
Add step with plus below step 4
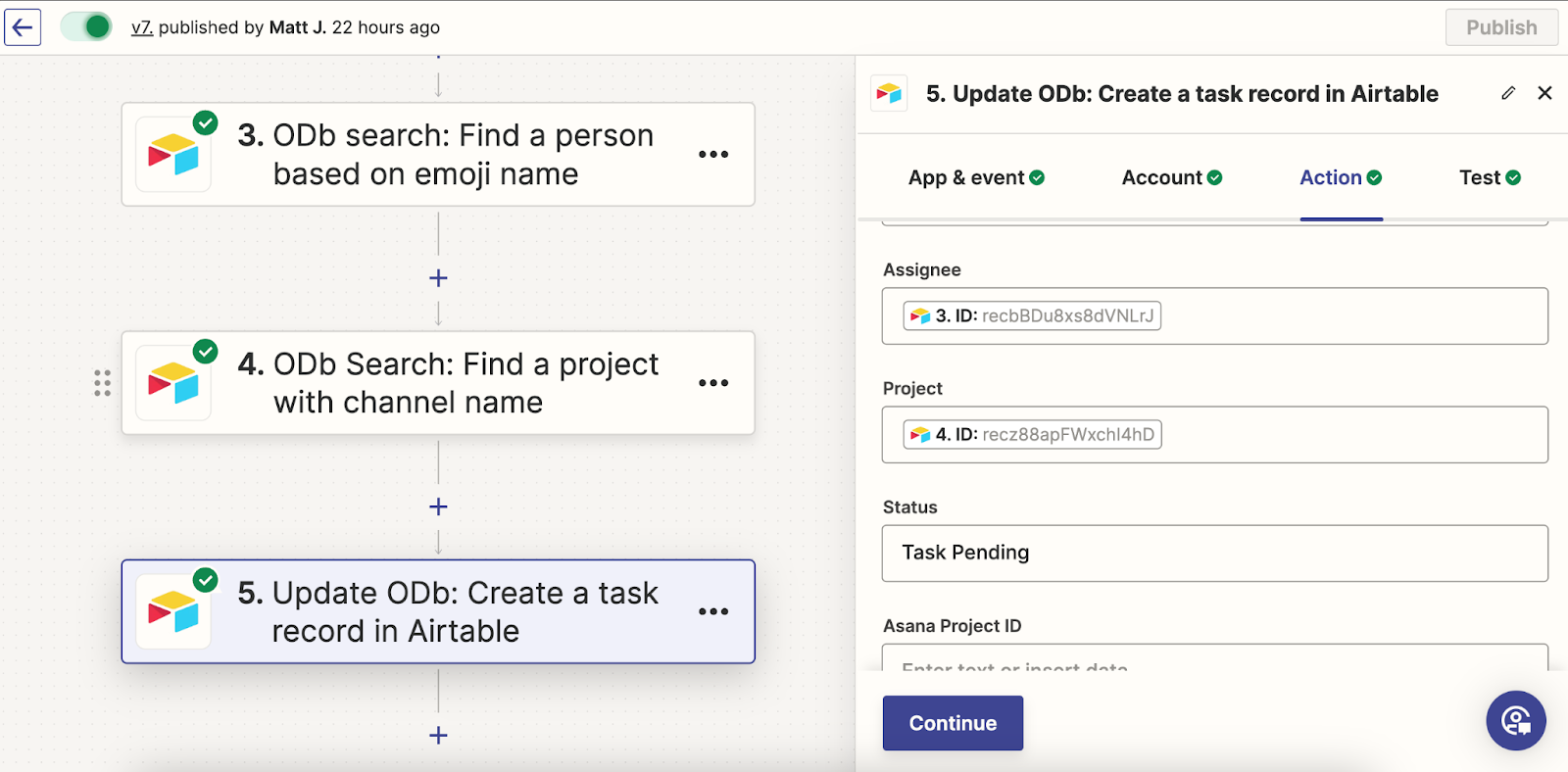[438, 507]
